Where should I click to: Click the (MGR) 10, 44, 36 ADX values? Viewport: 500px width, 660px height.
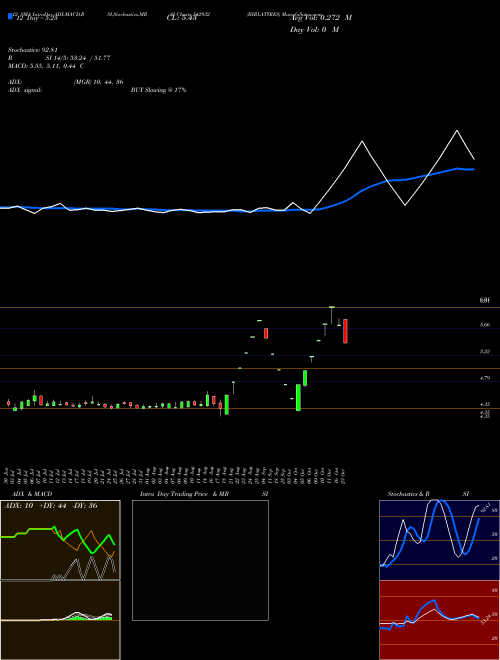(x=98, y=82)
